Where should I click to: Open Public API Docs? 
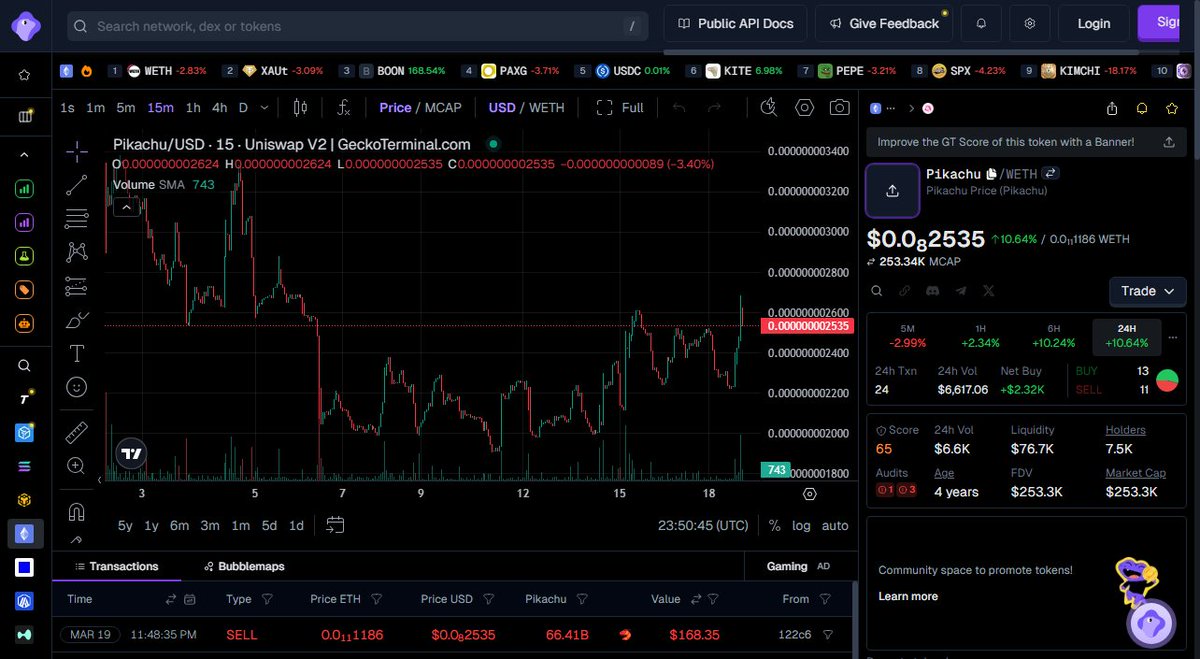click(735, 23)
